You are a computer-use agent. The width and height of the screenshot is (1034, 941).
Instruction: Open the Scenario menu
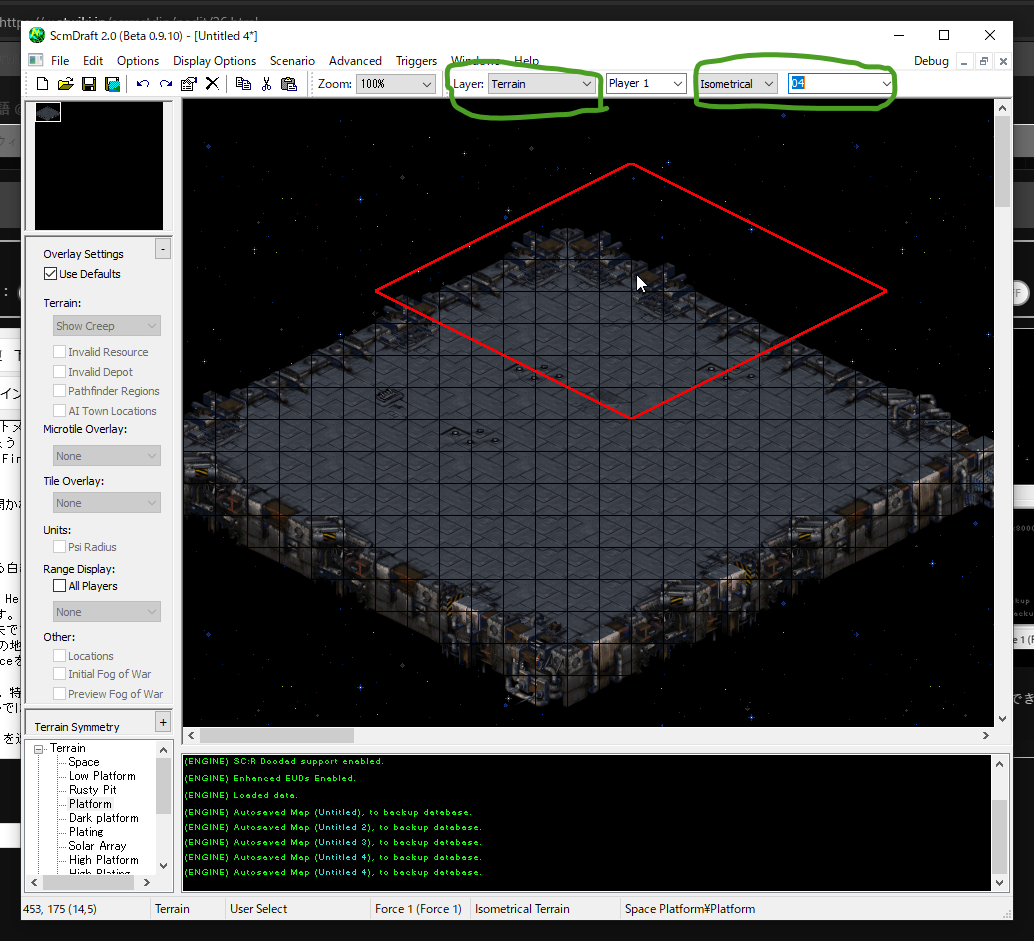click(x=292, y=61)
